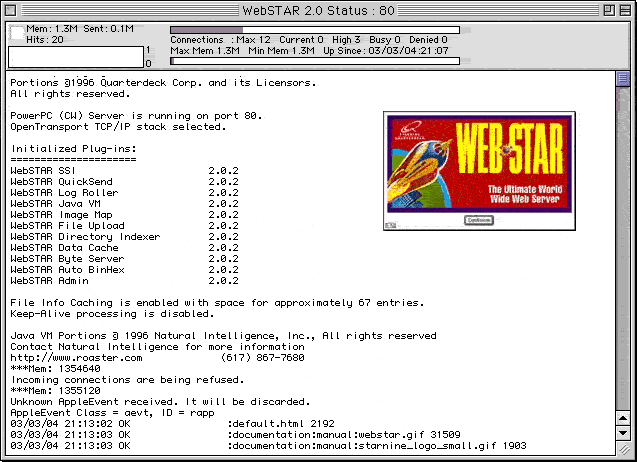Click the close box of WebSTAR Status window
The image size is (637, 462).
coord(11,10)
